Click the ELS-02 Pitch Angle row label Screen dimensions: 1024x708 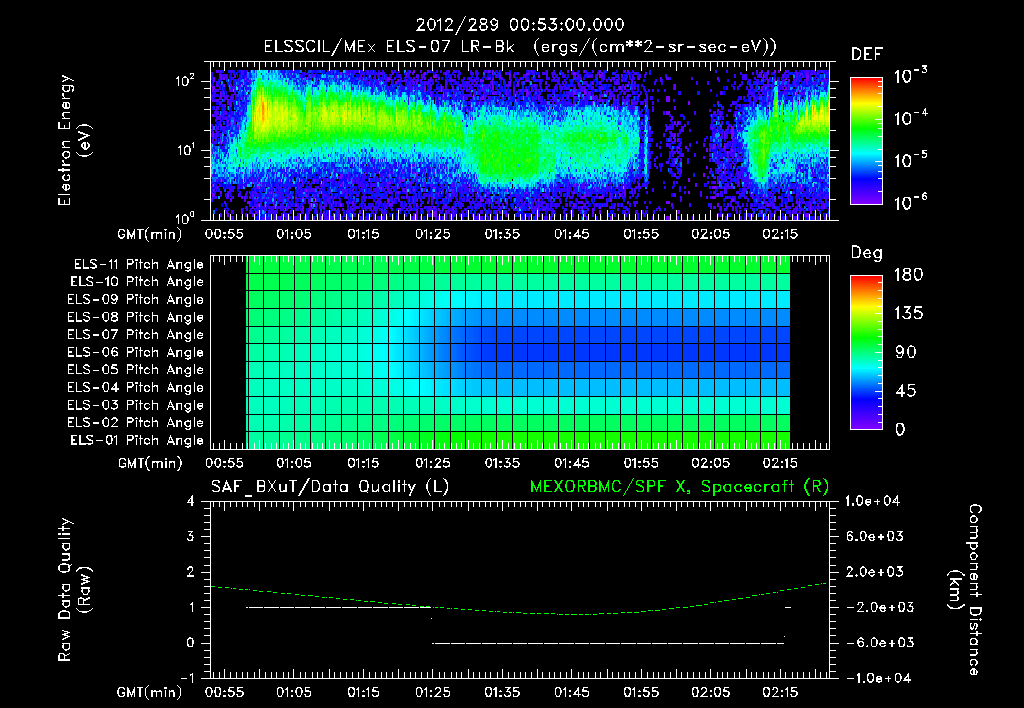coord(136,423)
